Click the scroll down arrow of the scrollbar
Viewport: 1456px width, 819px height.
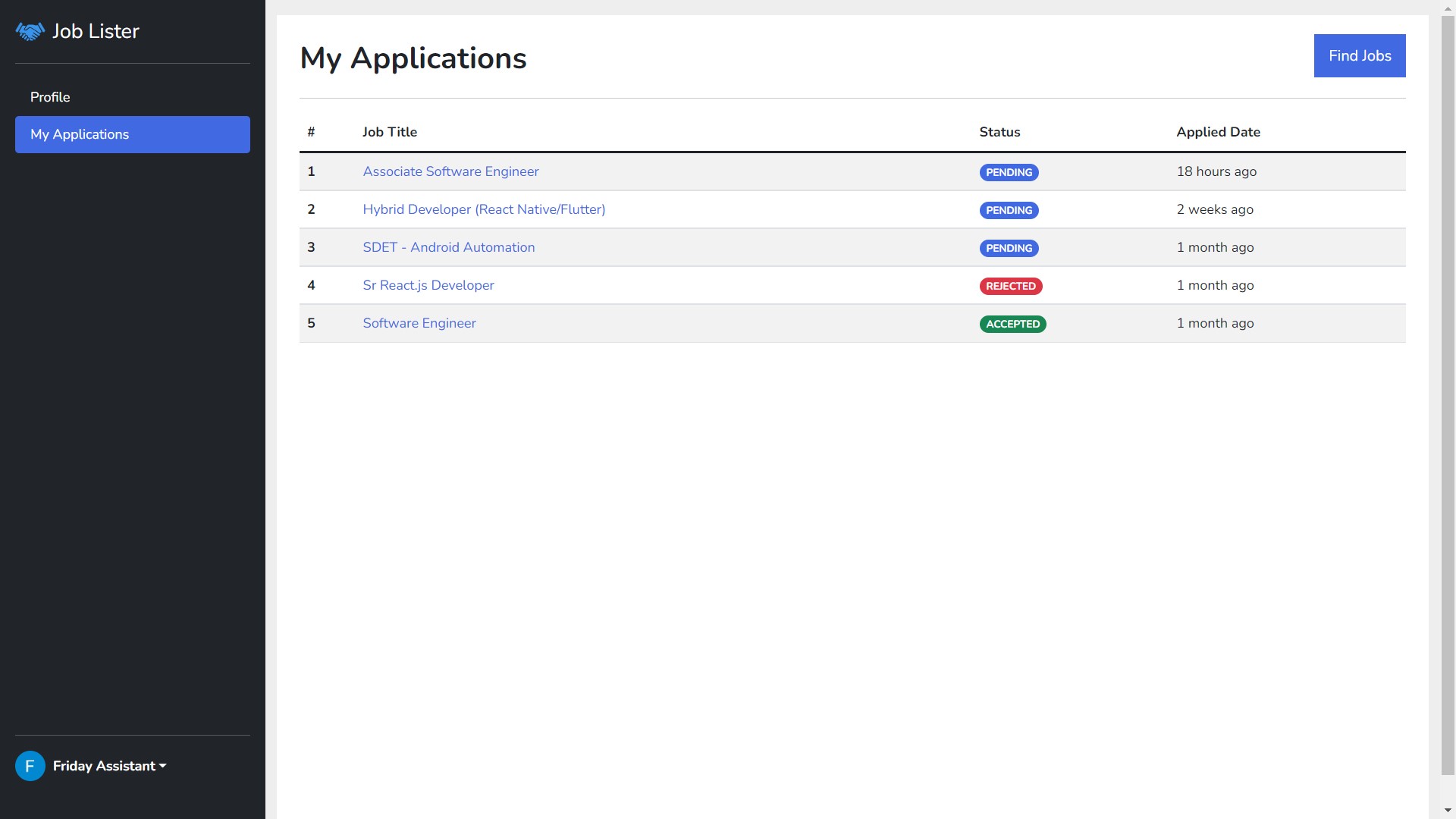pyautogui.click(x=1448, y=811)
